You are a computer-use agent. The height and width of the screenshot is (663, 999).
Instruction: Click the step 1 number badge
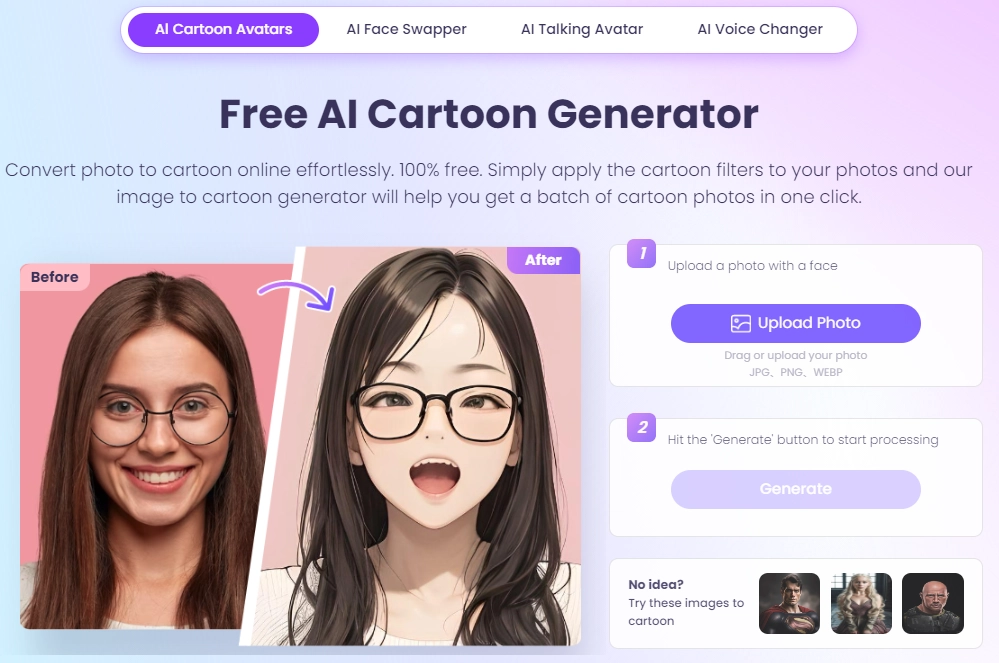point(642,253)
